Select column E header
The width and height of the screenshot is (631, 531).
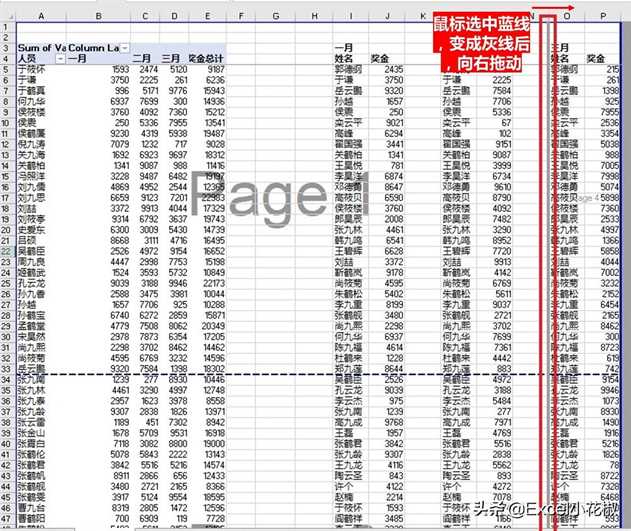pyautogui.click(x=206, y=17)
